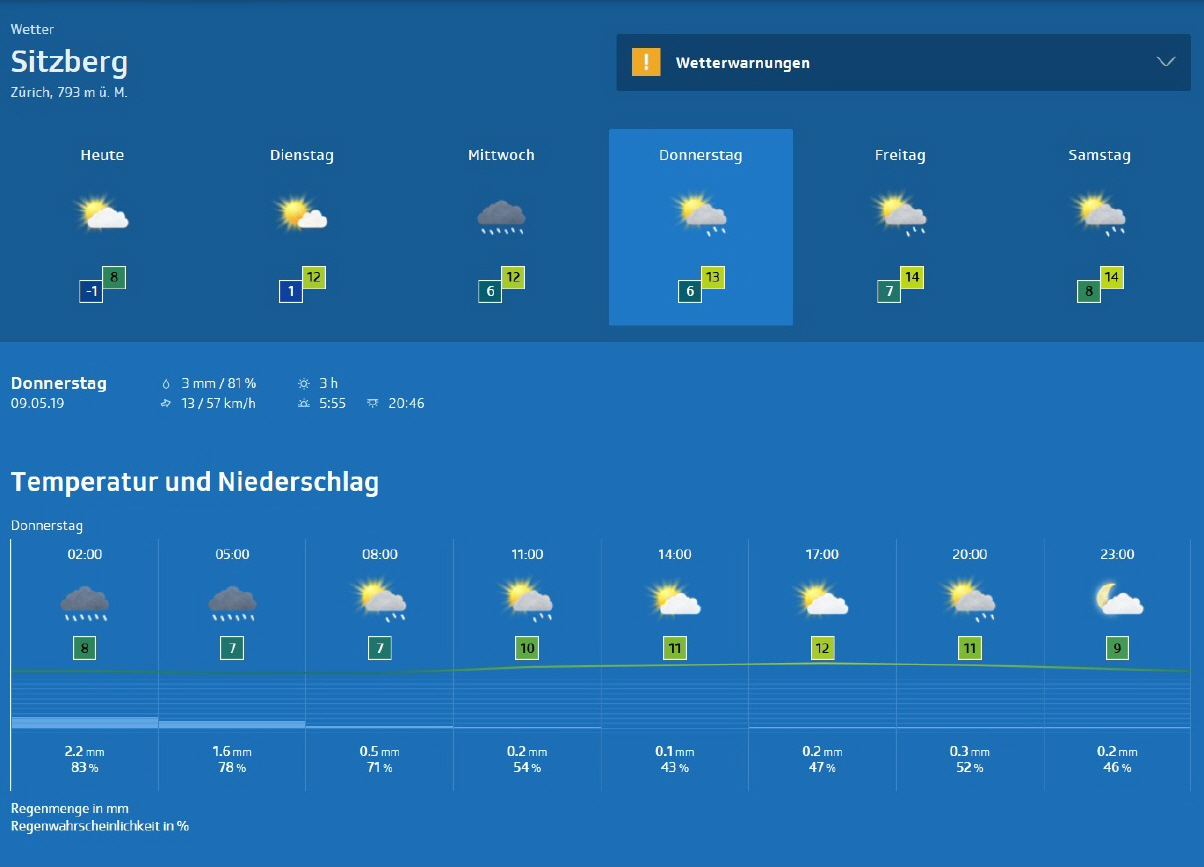Click Heute's low temperature badge -1

pyautogui.click(x=91, y=292)
